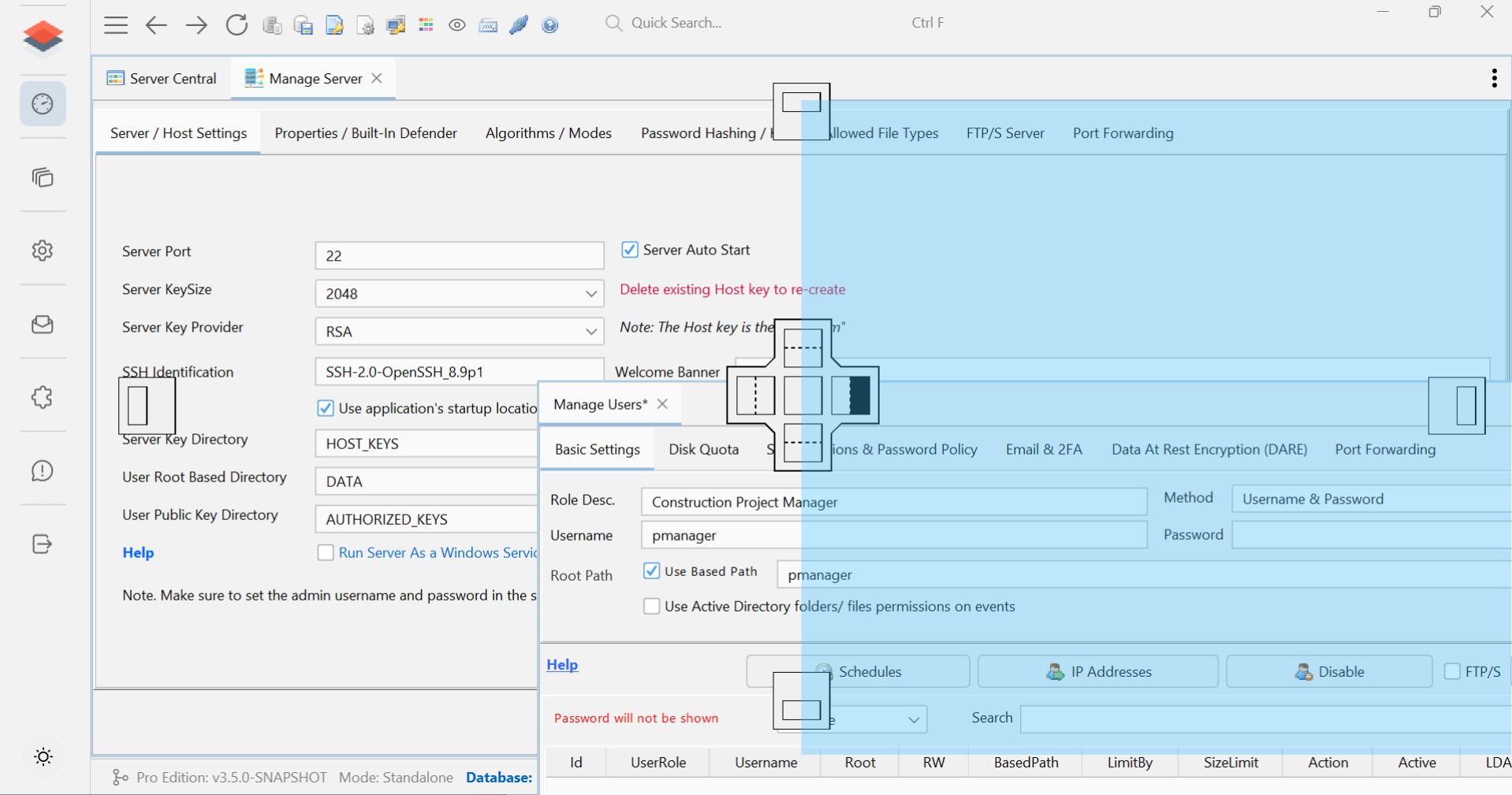
Task: Click the eye view icon in toolbar
Action: [x=457, y=25]
